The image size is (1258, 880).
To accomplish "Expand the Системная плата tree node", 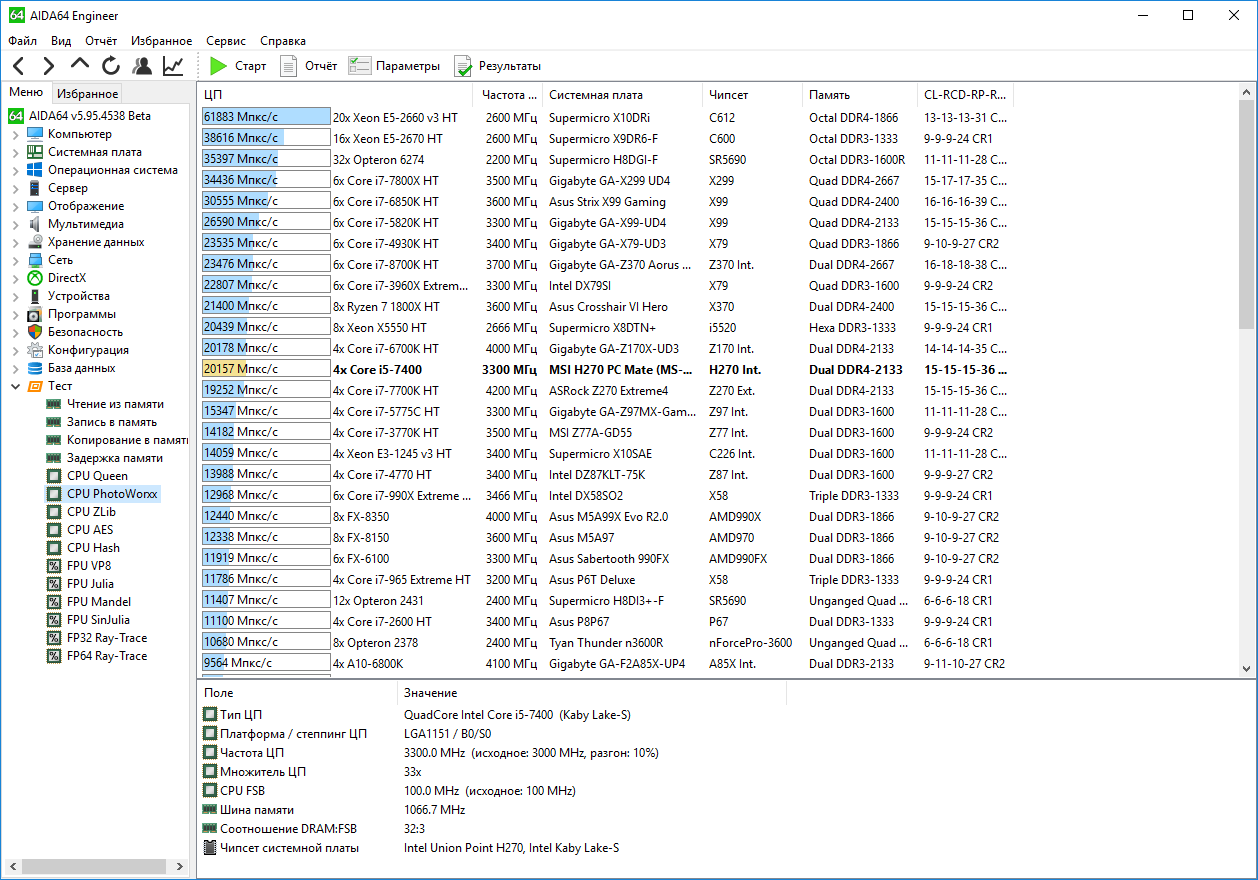I will 15,152.
